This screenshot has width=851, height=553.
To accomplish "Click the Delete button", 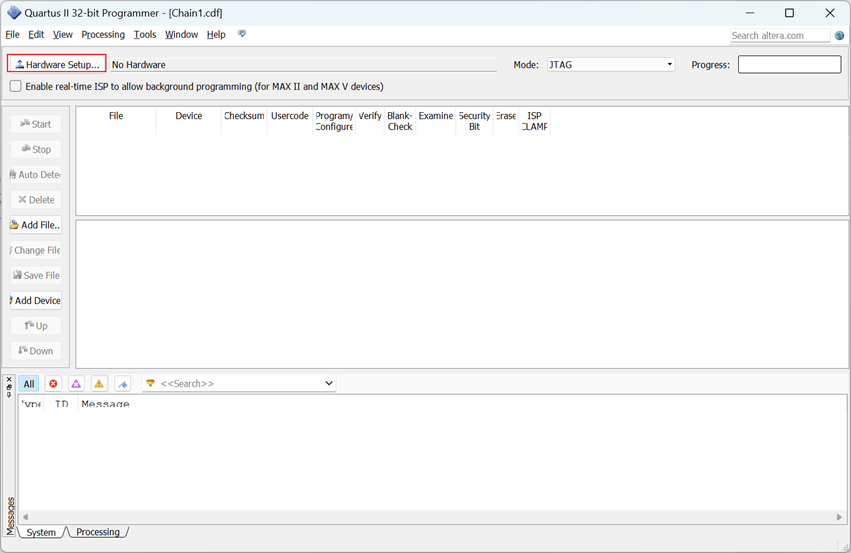I will tap(36, 200).
